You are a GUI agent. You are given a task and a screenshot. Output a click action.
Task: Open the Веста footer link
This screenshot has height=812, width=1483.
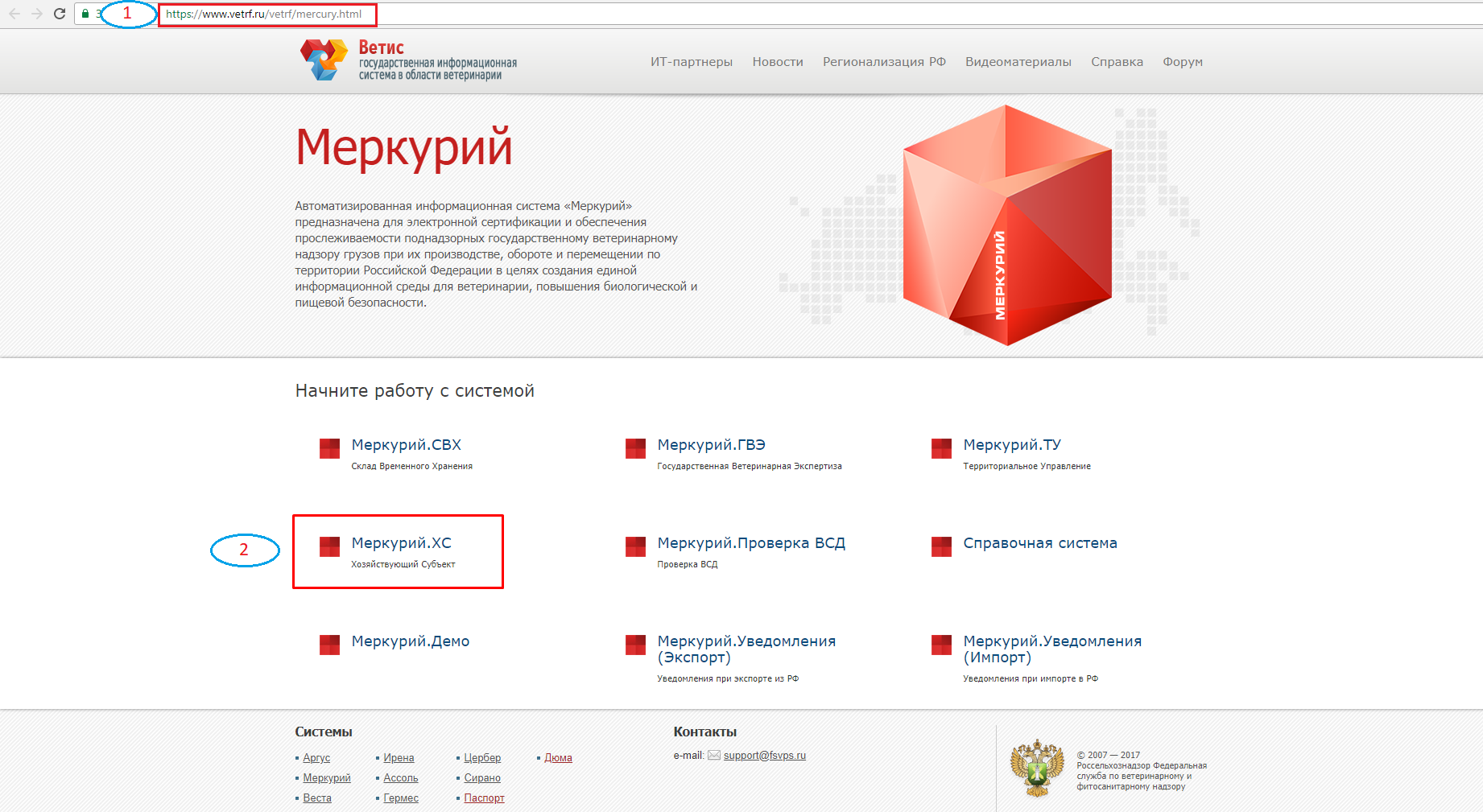point(317,798)
